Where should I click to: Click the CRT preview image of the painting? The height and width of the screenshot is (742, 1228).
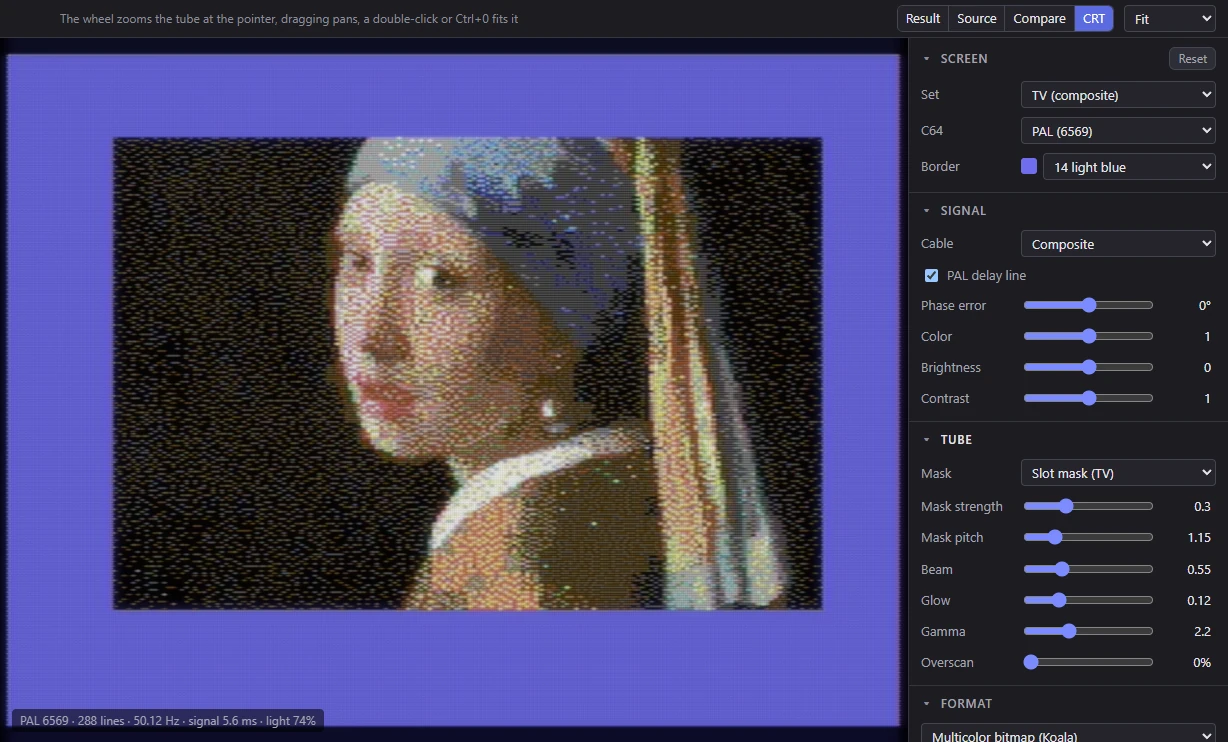pyautogui.click(x=467, y=373)
